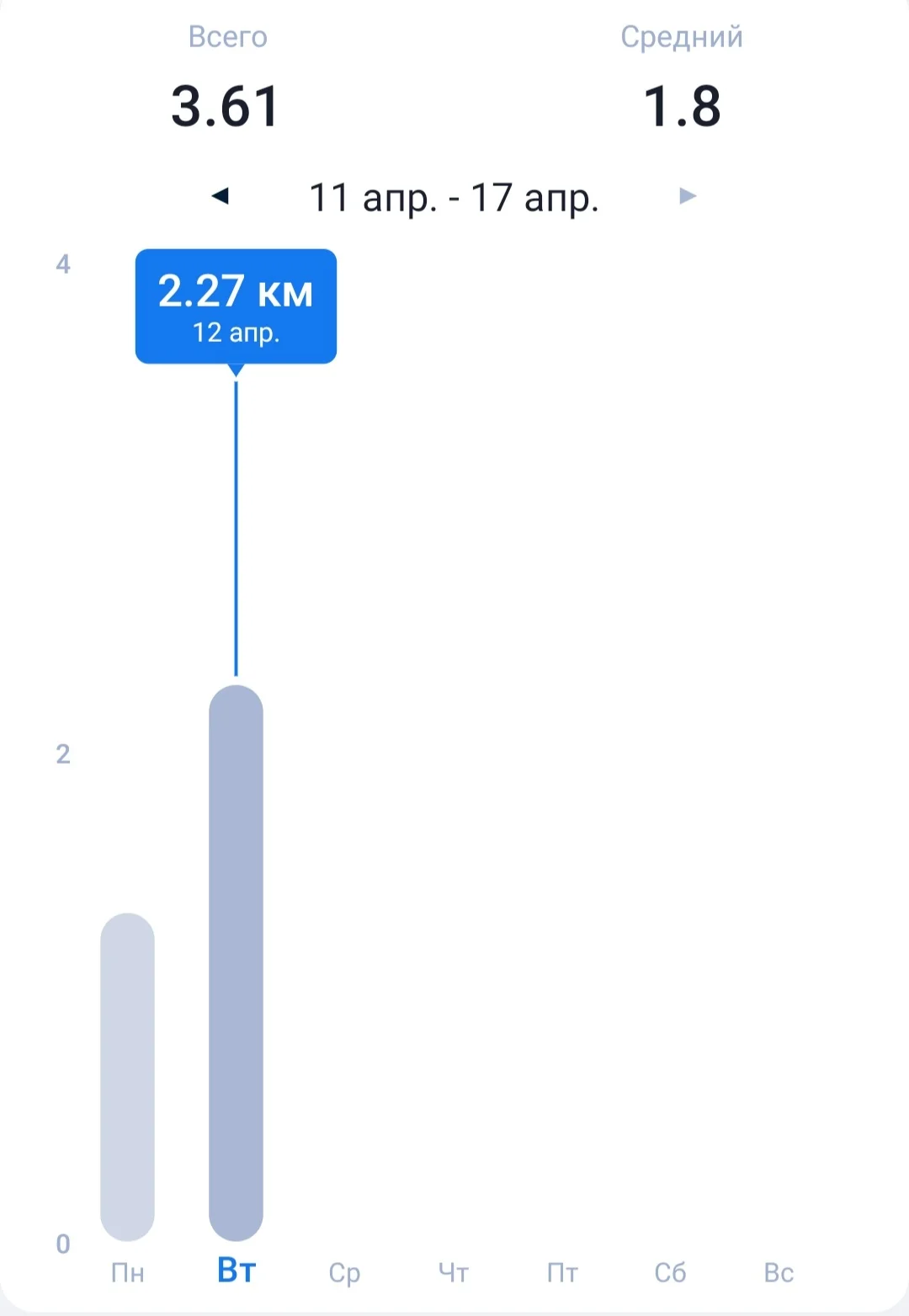The height and width of the screenshot is (1316, 909).
Task: Select the Ср day label
Action: (x=344, y=1272)
